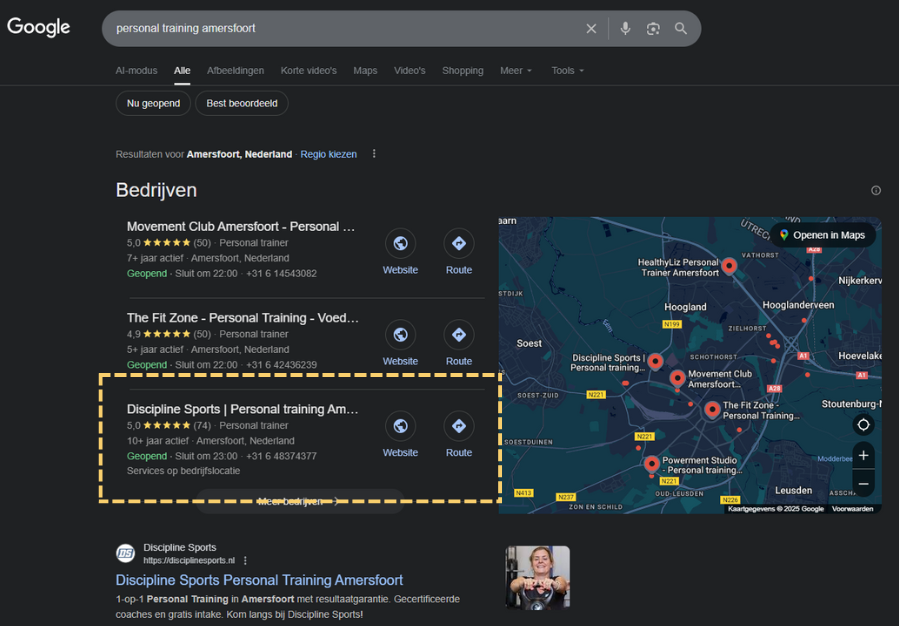
Task: Open Google Lens camera search icon
Action: click(x=653, y=29)
